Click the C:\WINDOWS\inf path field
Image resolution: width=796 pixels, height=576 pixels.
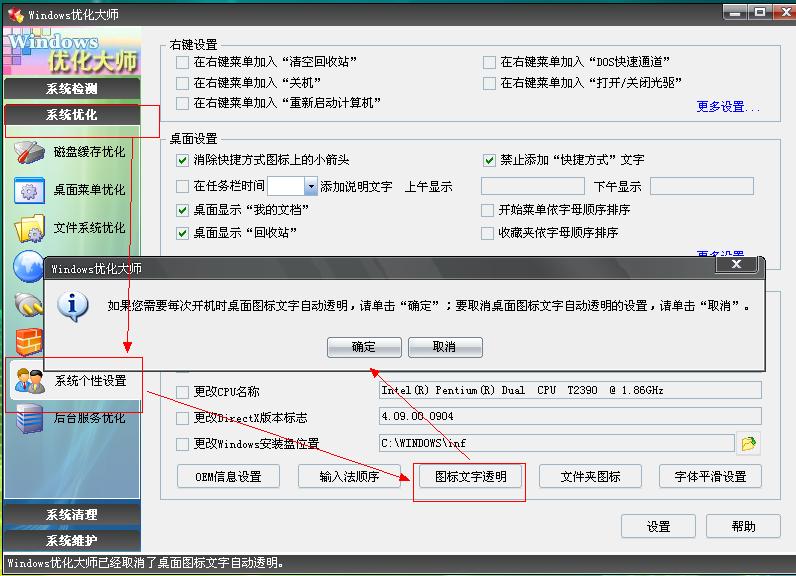[x=557, y=443]
